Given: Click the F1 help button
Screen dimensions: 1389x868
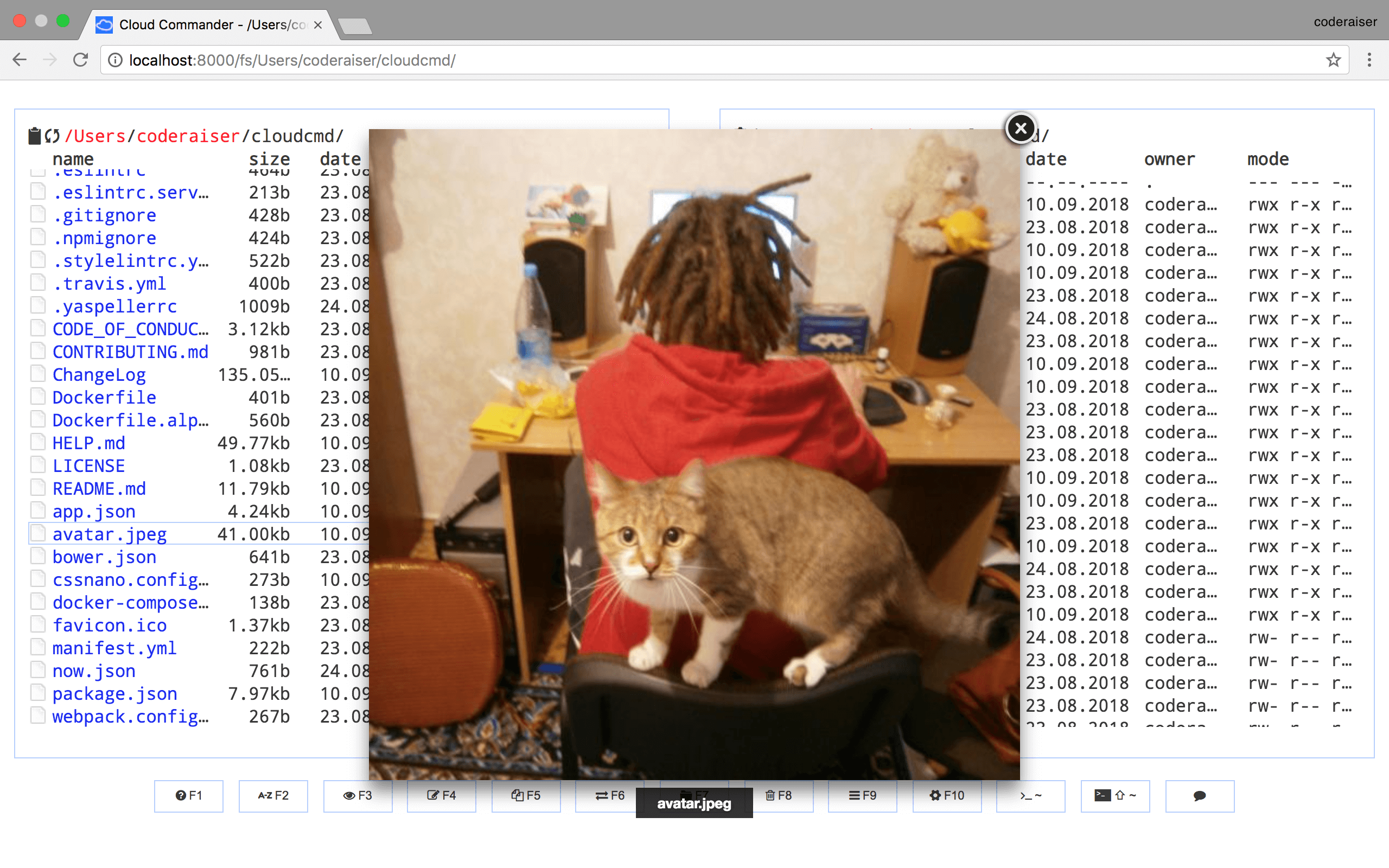Looking at the screenshot, I should 189,796.
